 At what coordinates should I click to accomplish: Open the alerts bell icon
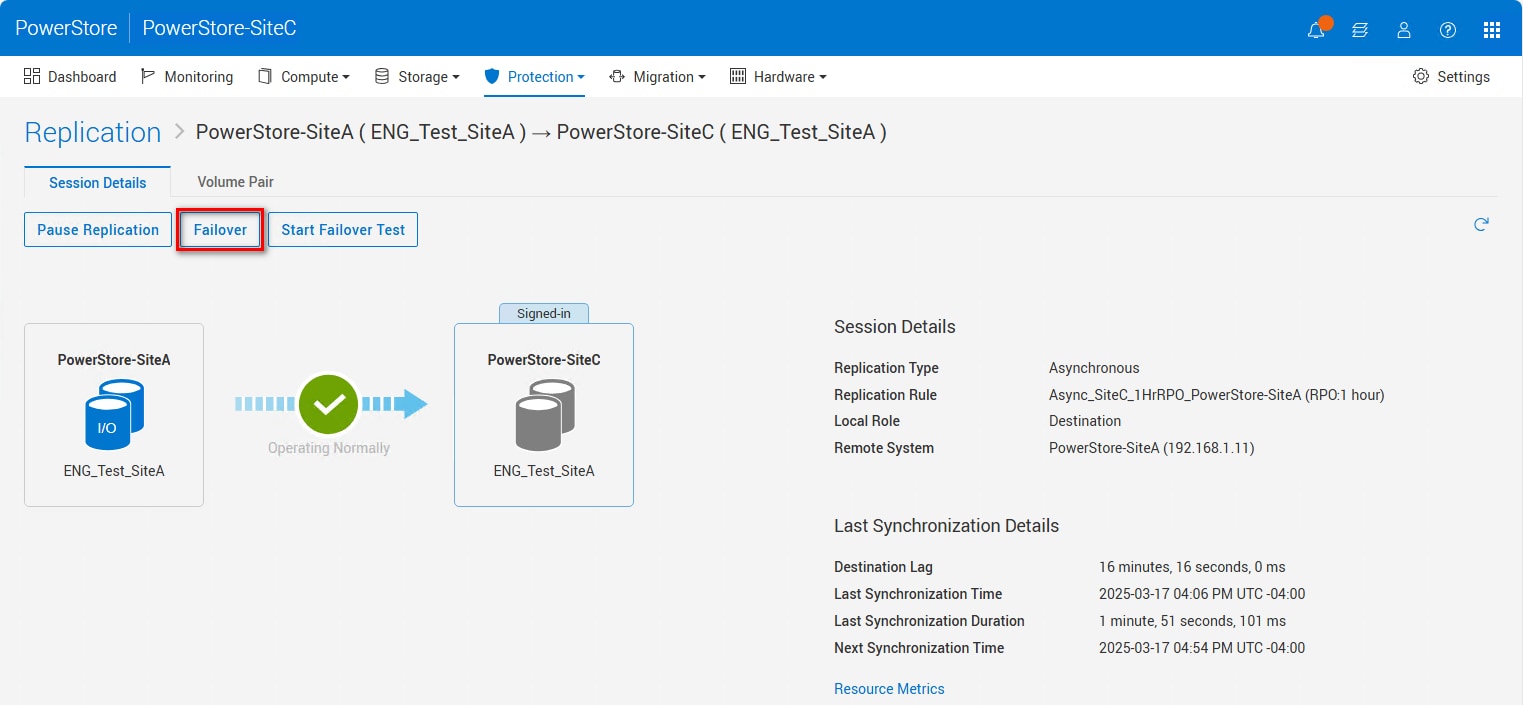tap(1317, 29)
